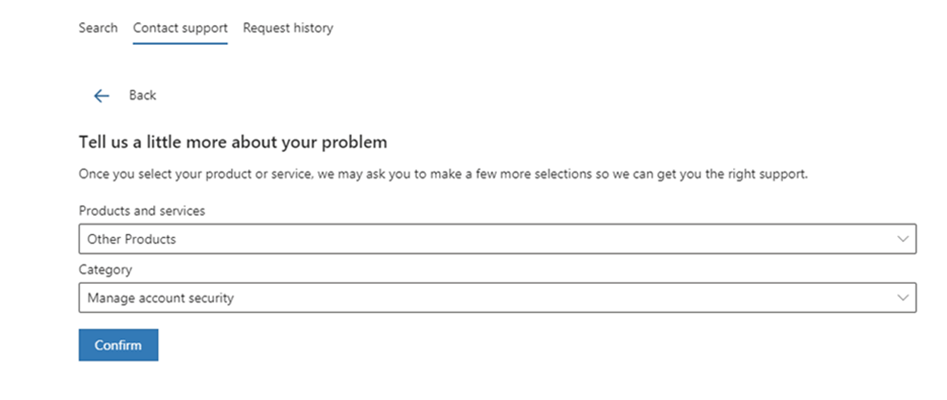The width and height of the screenshot is (947, 400).
Task: Click the heading about your problem
Action: [x=233, y=143]
